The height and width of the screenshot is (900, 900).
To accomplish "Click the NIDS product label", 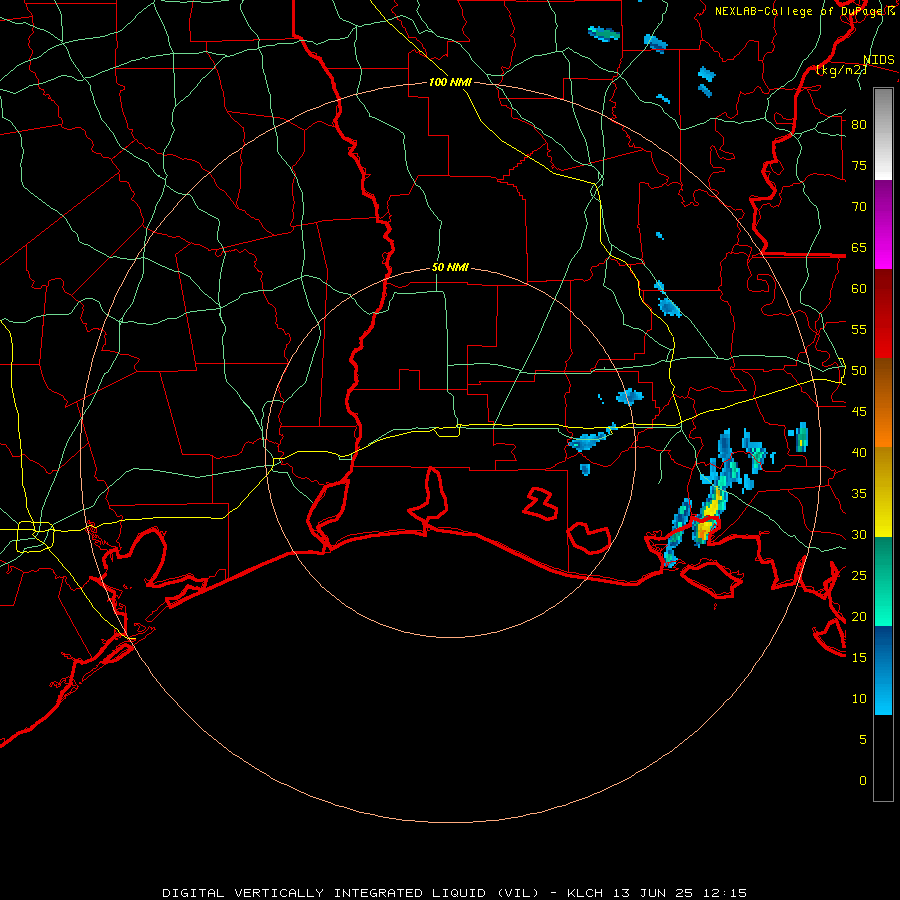I will click(x=879, y=60).
